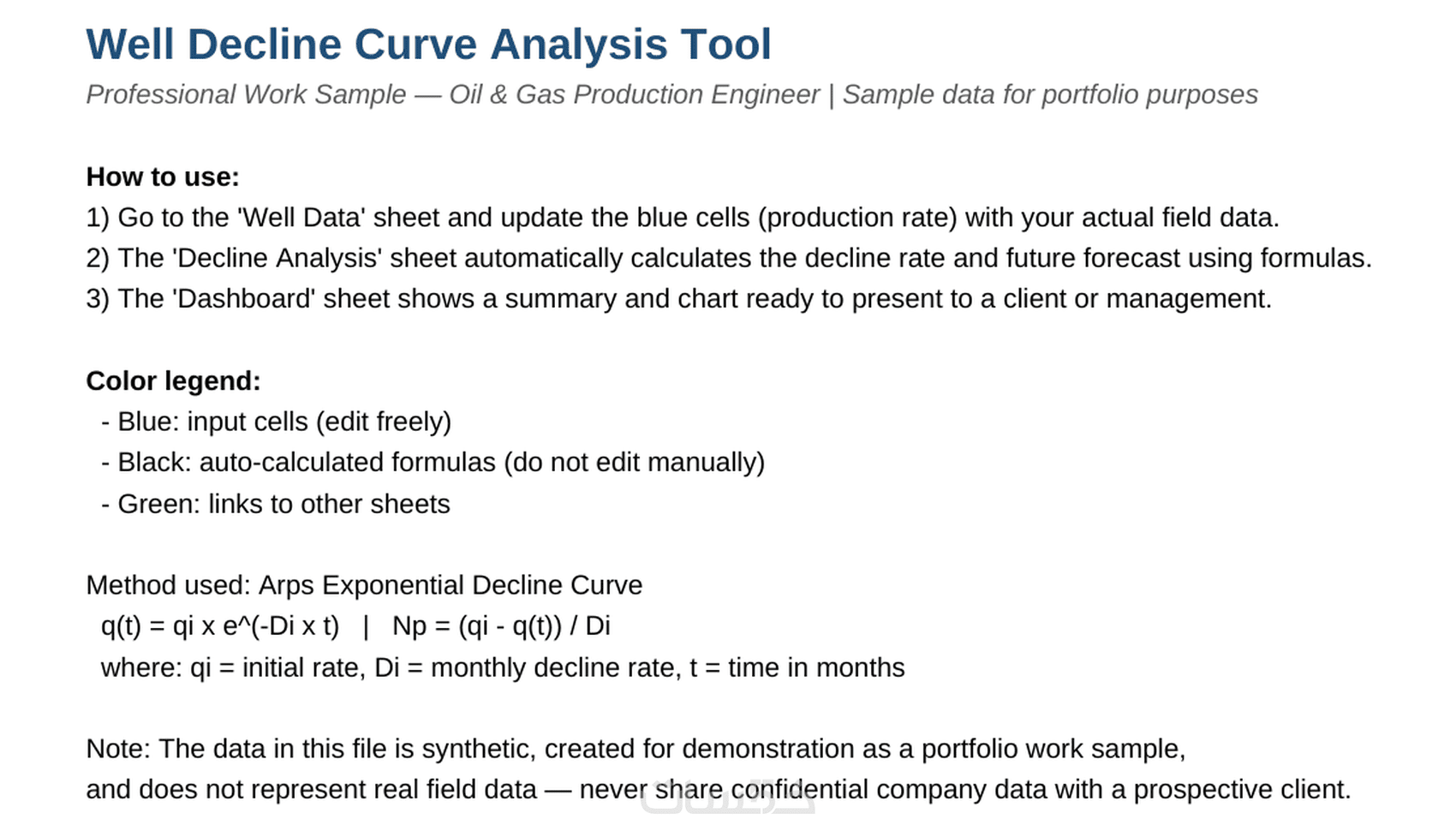Viewport: 1456px width, 831px height.
Task: Click the 'Note: The data in this file' line
Action: pos(636,749)
